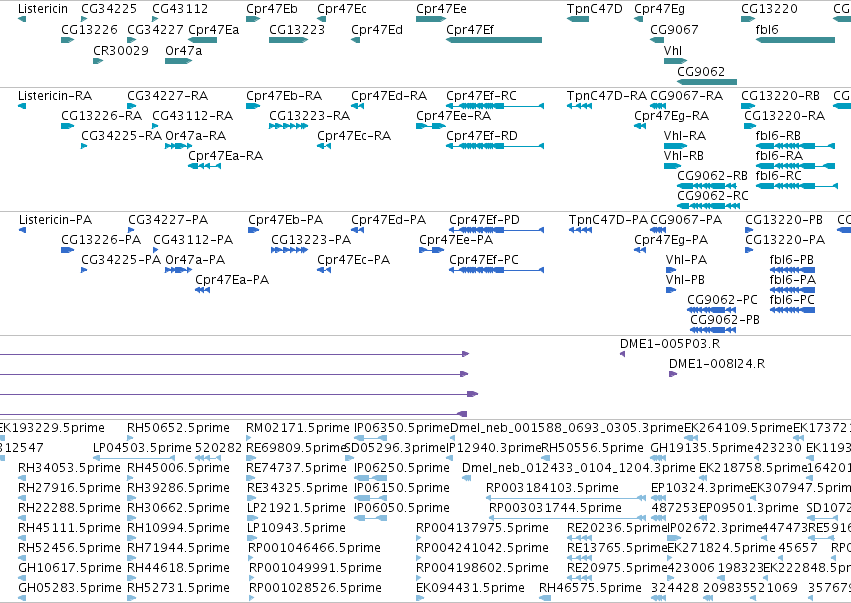The width and height of the screenshot is (851, 603).
Task: Click the Listericin-PA protein label
Action: click(x=55, y=220)
